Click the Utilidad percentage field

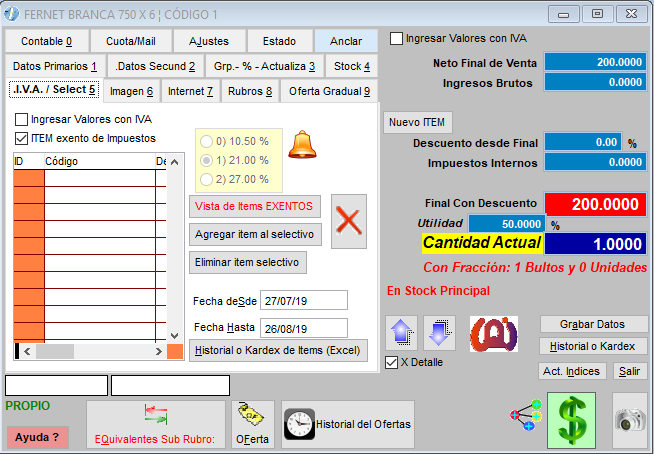[x=506, y=224]
